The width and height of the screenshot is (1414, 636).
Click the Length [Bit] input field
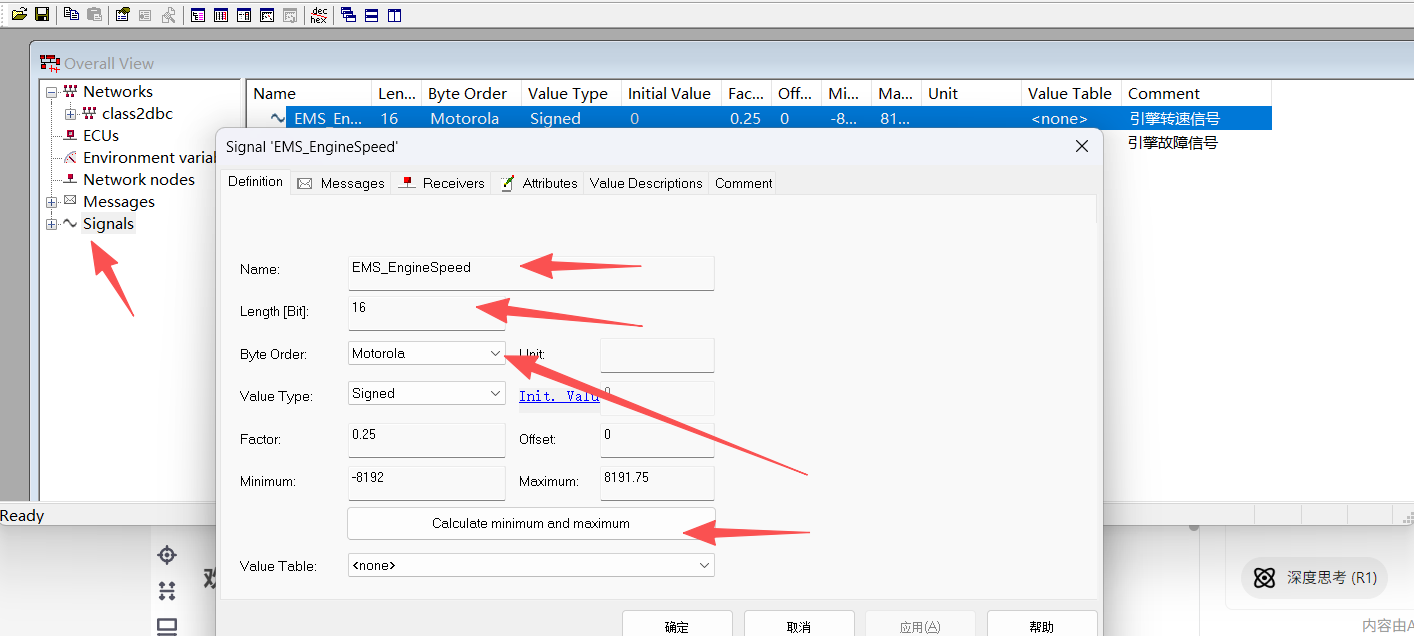point(427,313)
